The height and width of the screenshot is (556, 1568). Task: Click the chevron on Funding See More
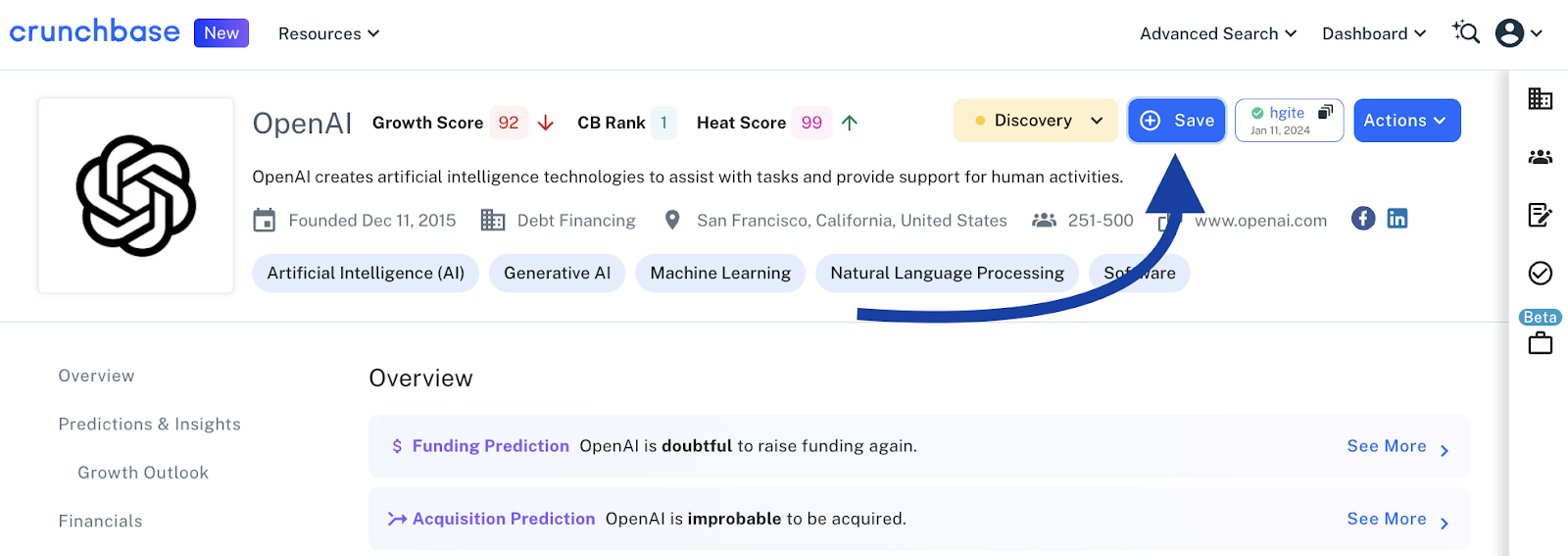(1445, 450)
